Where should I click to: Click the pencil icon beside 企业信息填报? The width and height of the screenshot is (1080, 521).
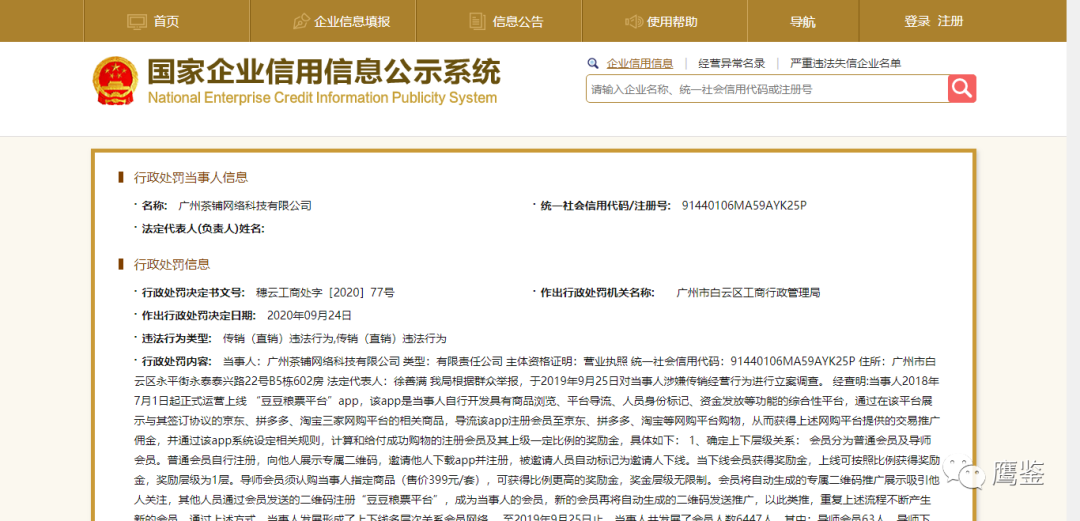tap(301, 21)
